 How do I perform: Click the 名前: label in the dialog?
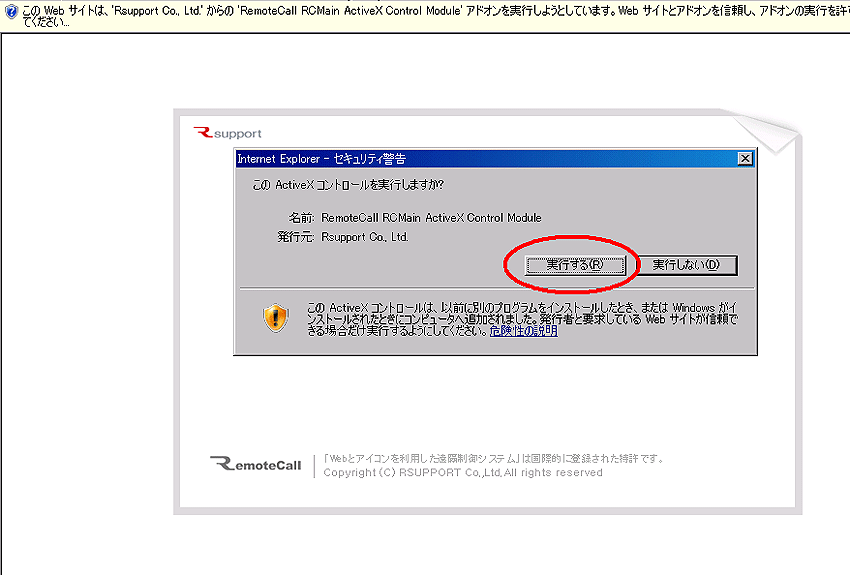[301, 218]
